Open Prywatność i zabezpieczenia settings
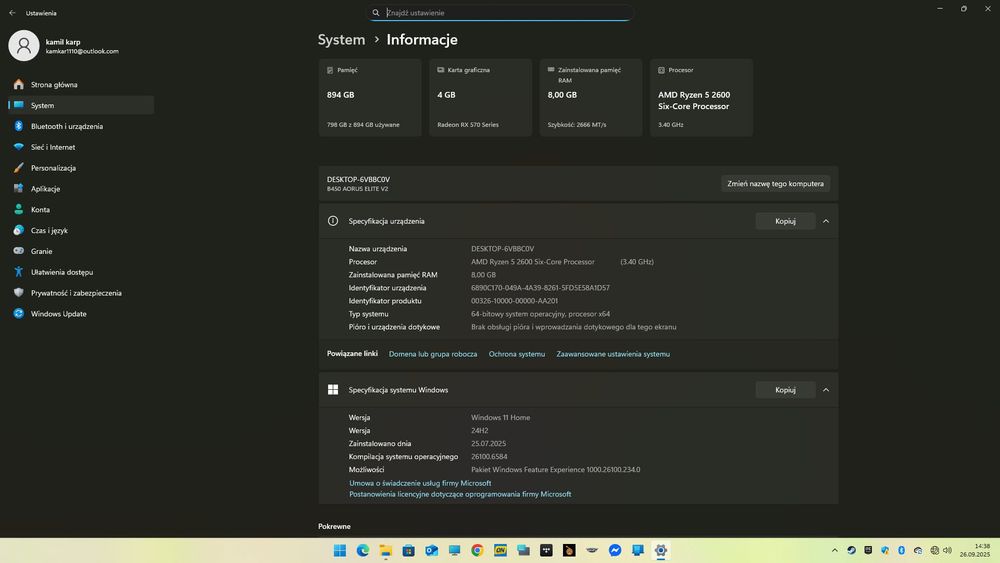This screenshot has height=563, width=1000. [81, 293]
